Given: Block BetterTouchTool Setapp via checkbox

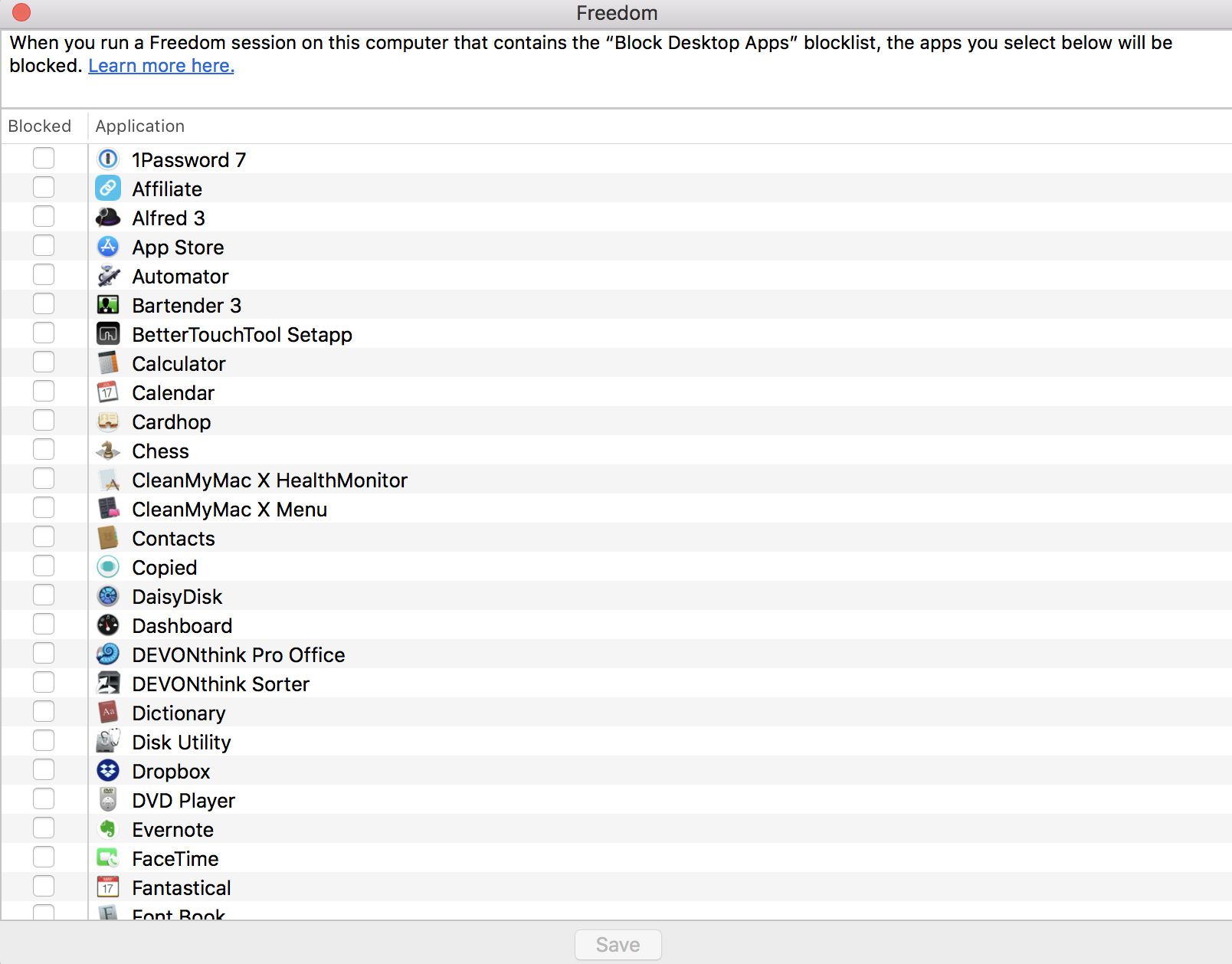Looking at the screenshot, I should [x=44, y=333].
